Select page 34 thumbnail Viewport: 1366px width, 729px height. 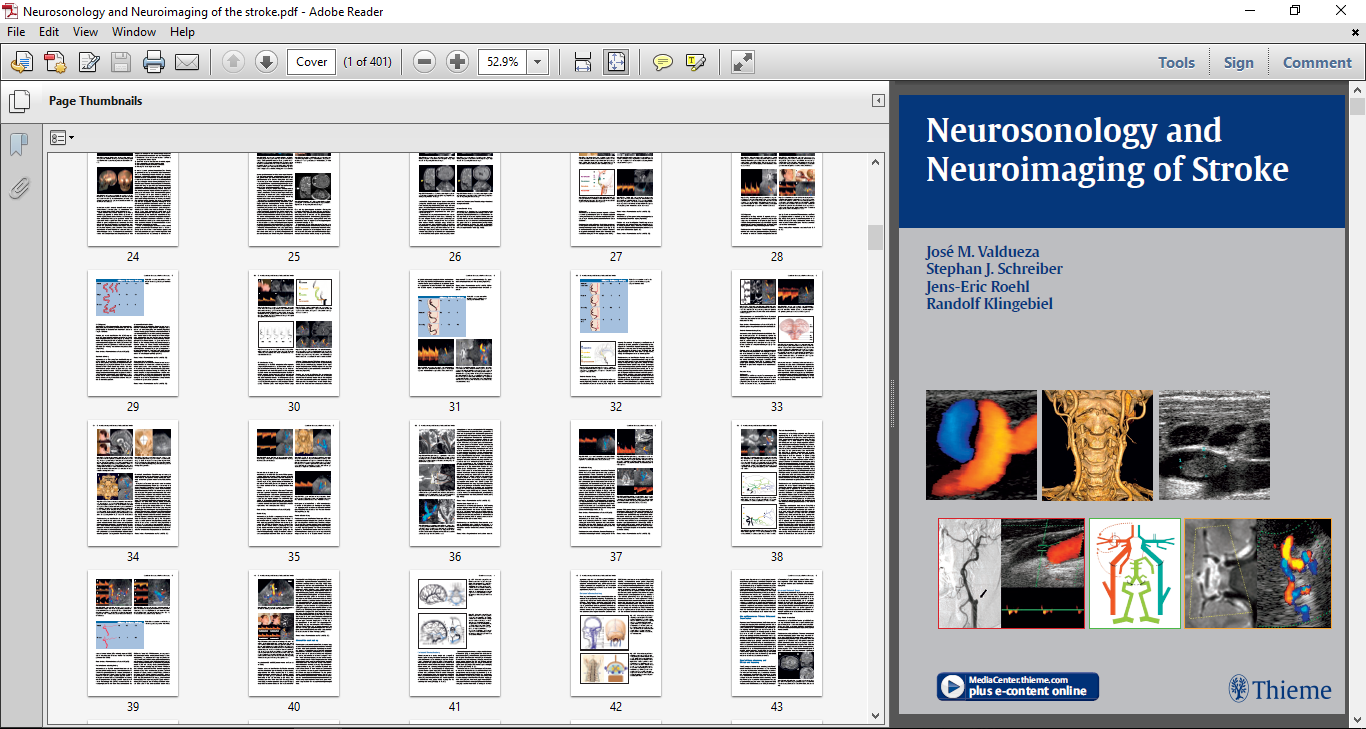[133, 483]
